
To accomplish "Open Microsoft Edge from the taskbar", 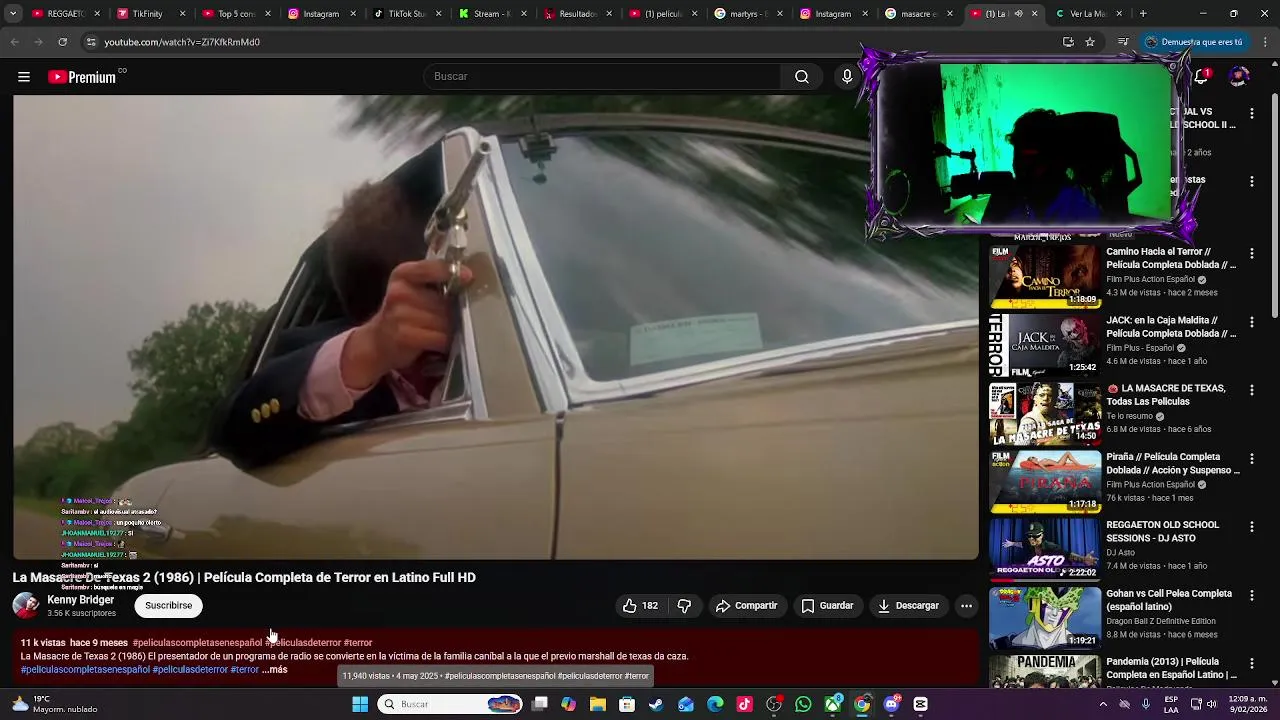I will tap(715, 704).
